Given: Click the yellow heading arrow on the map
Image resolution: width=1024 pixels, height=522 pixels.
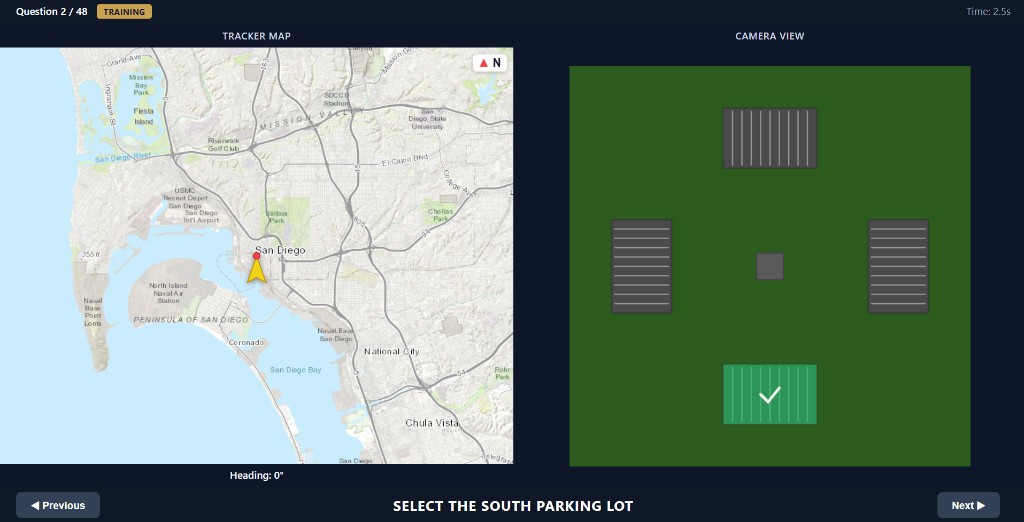Looking at the screenshot, I should click(257, 270).
